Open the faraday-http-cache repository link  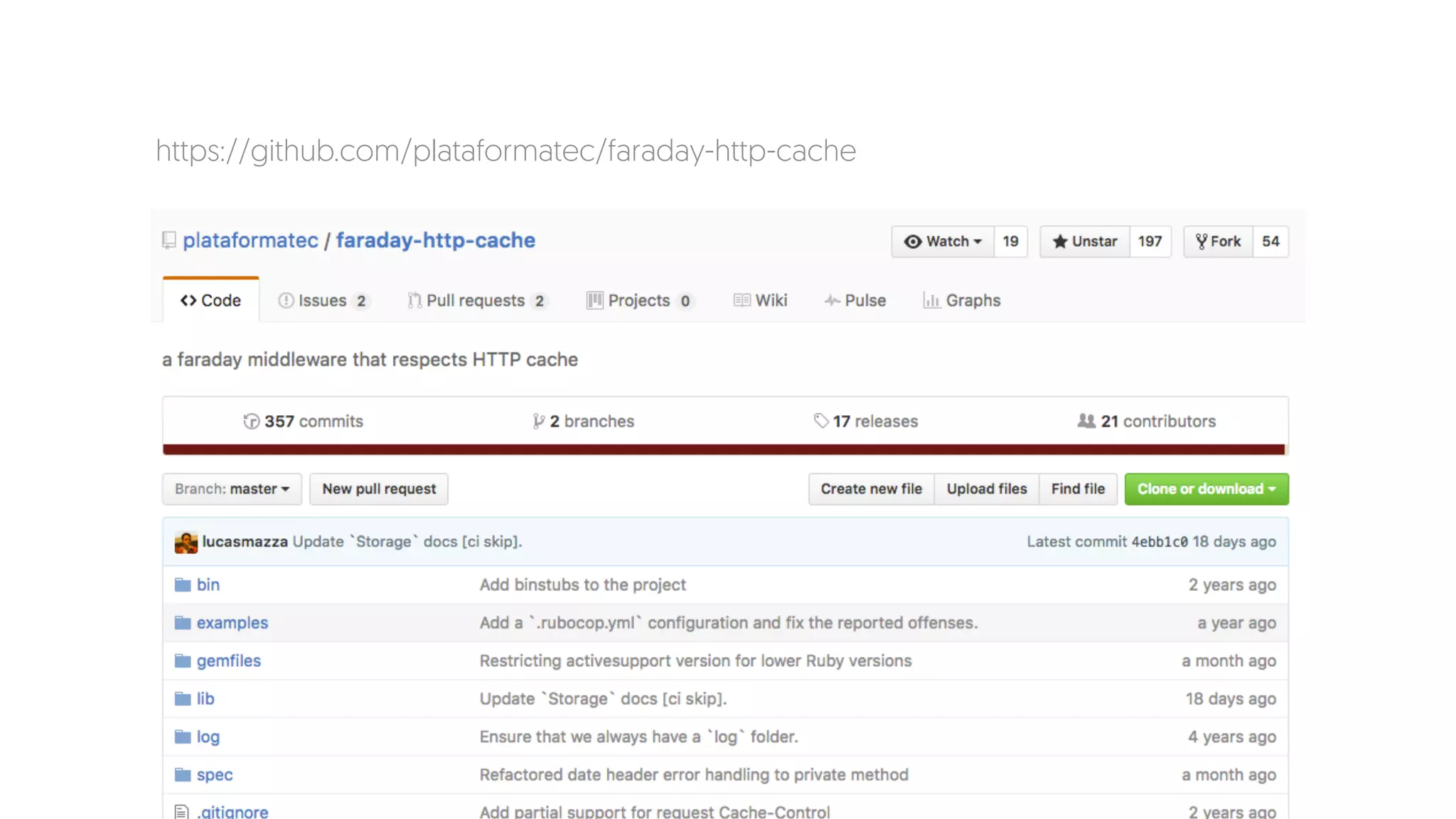(x=436, y=240)
